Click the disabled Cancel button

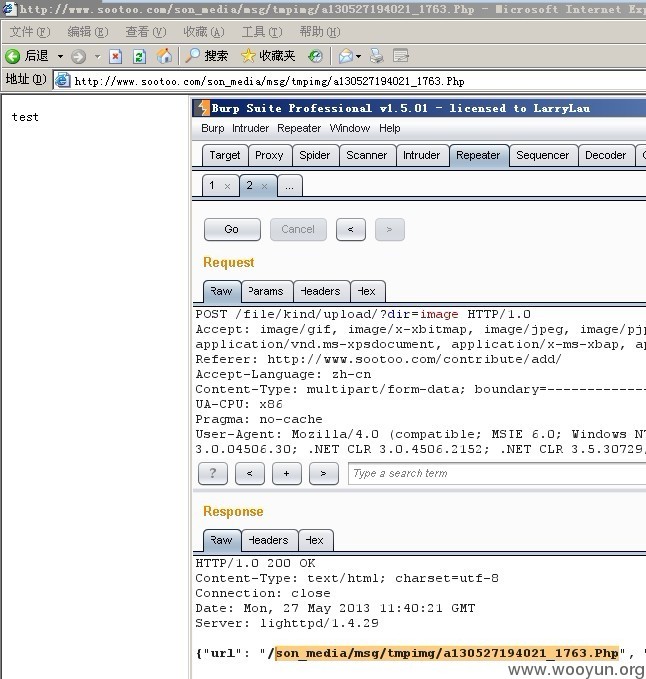(298, 230)
